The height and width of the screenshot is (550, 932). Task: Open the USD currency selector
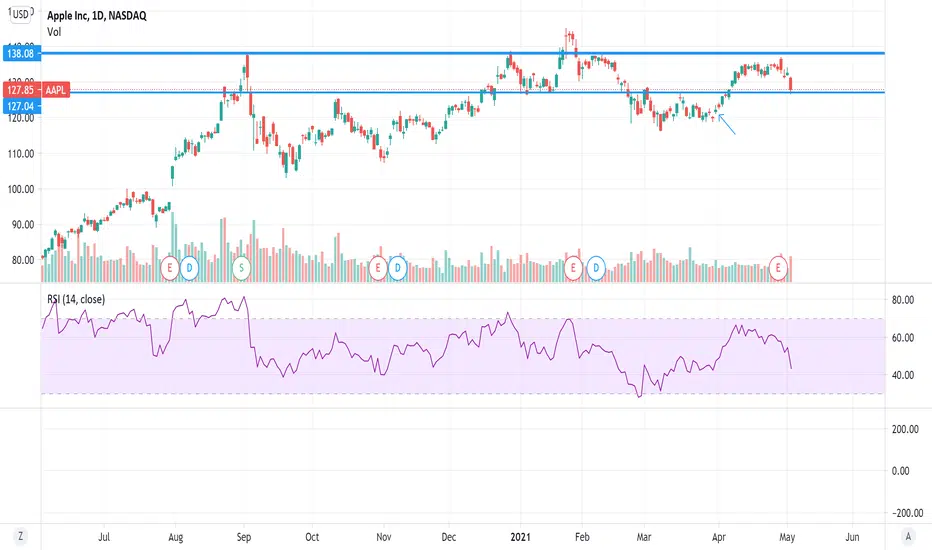[x=20, y=14]
